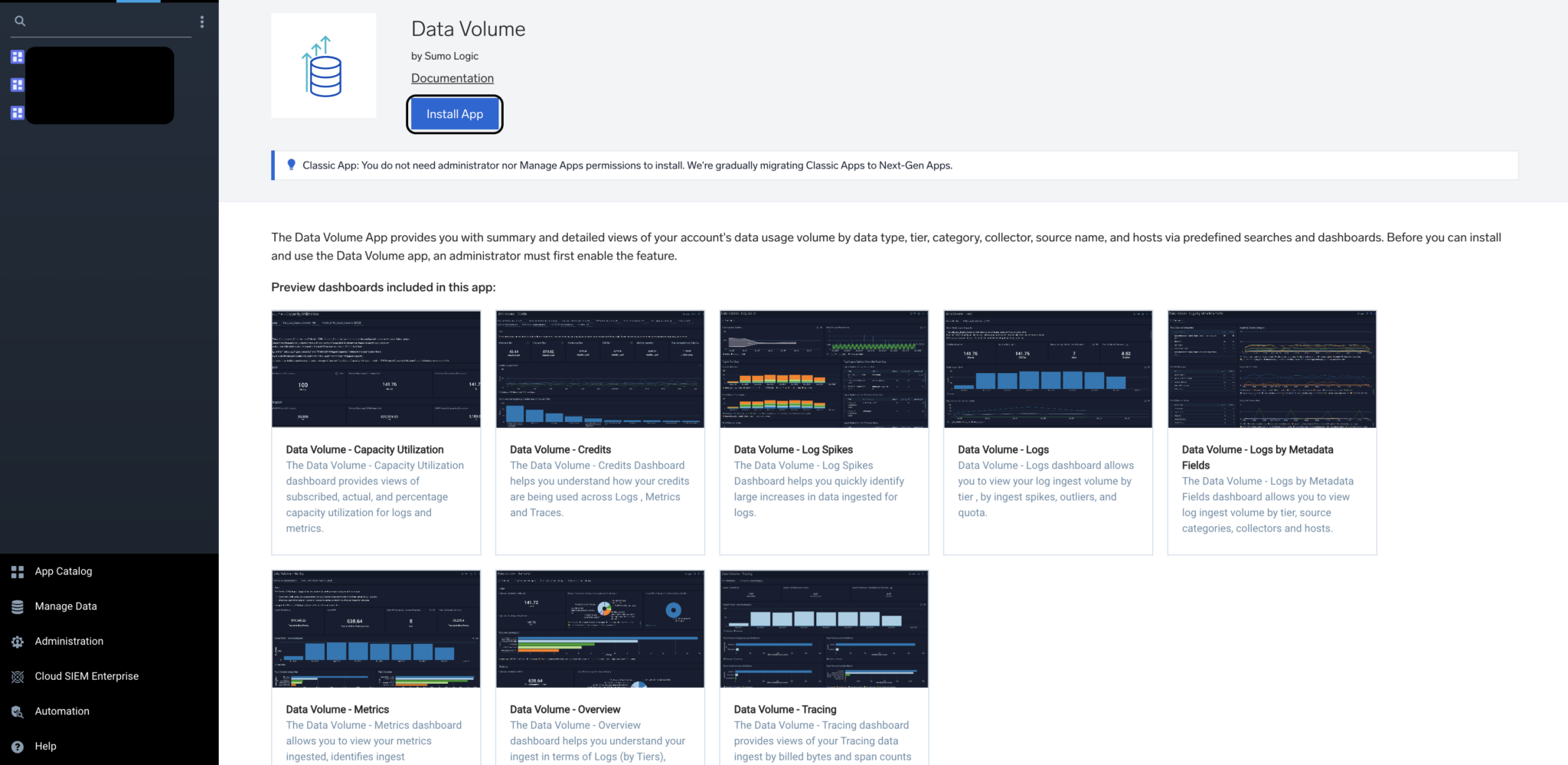
Task: Launch Cloud SIEM Enterprise
Action: [x=86, y=675]
